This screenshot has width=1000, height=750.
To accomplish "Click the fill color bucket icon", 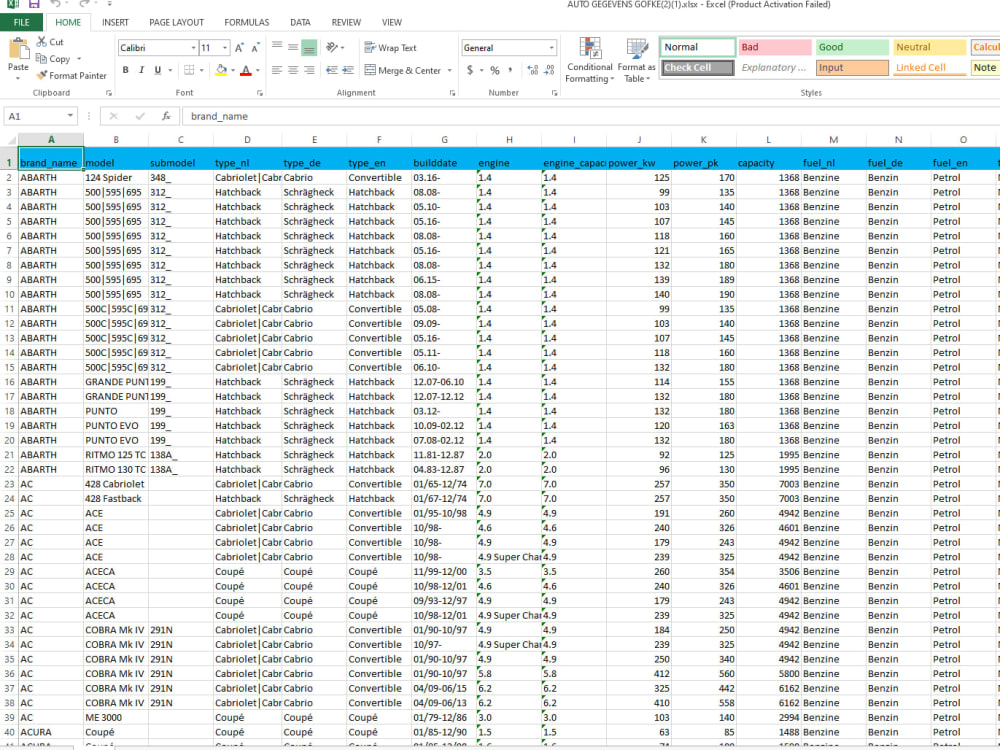I will tap(221, 70).
